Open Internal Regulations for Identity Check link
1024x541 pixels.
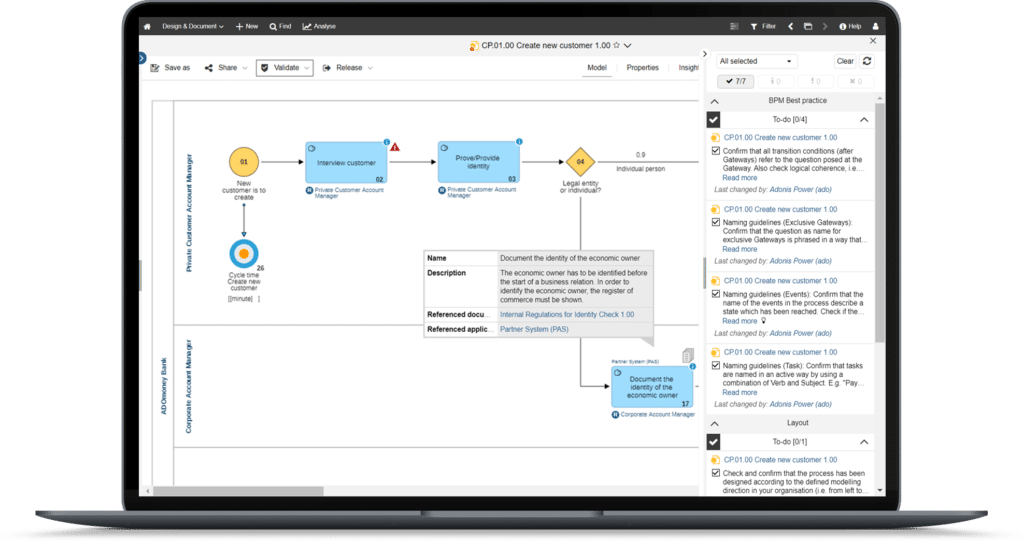[566, 314]
